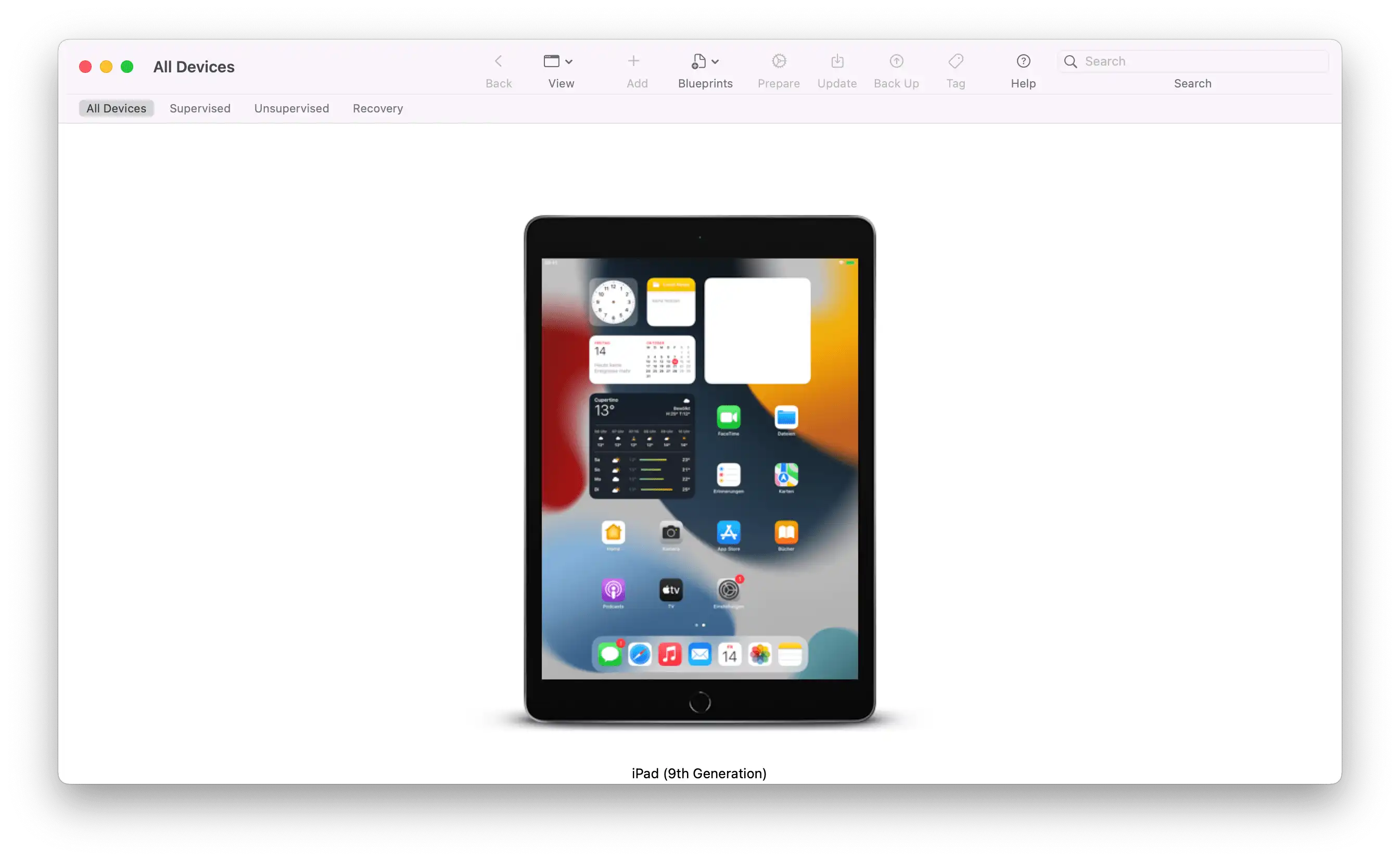
Task: Click the Back arrow toolbar icon
Action: [x=498, y=61]
